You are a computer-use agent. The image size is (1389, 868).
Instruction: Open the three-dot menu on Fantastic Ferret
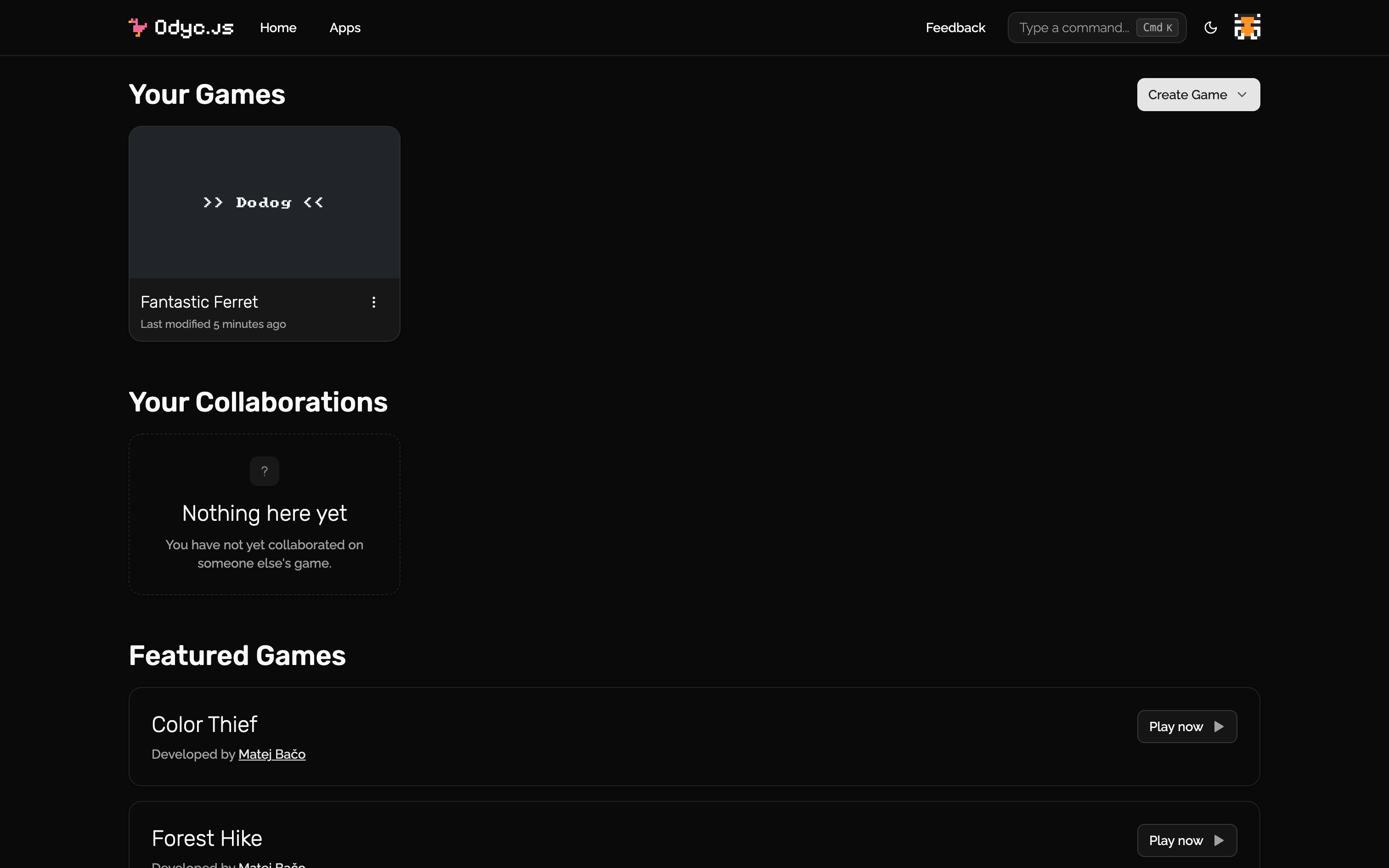pos(373,302)
